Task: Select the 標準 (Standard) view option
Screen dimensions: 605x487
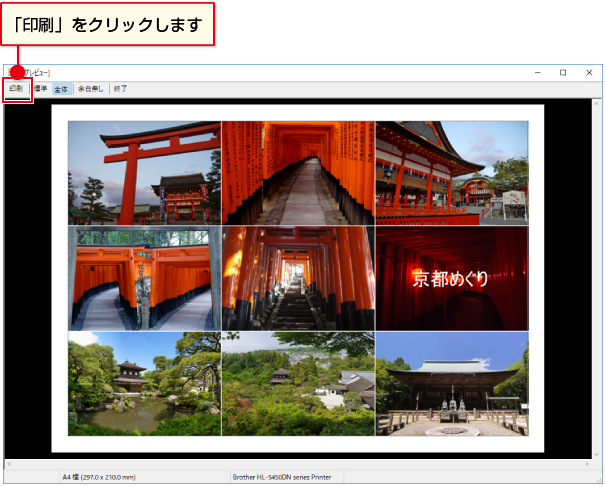Action: click(x=40, y=89)
